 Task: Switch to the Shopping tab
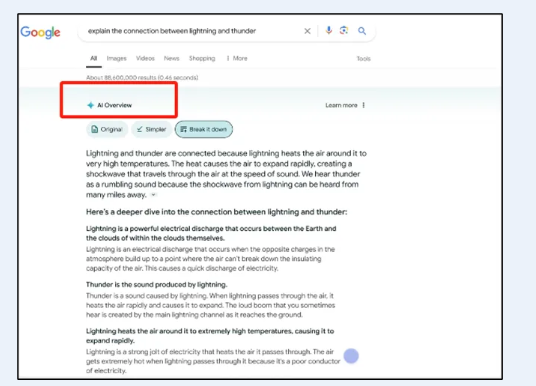pyautogui.click(x=202, y=58)
